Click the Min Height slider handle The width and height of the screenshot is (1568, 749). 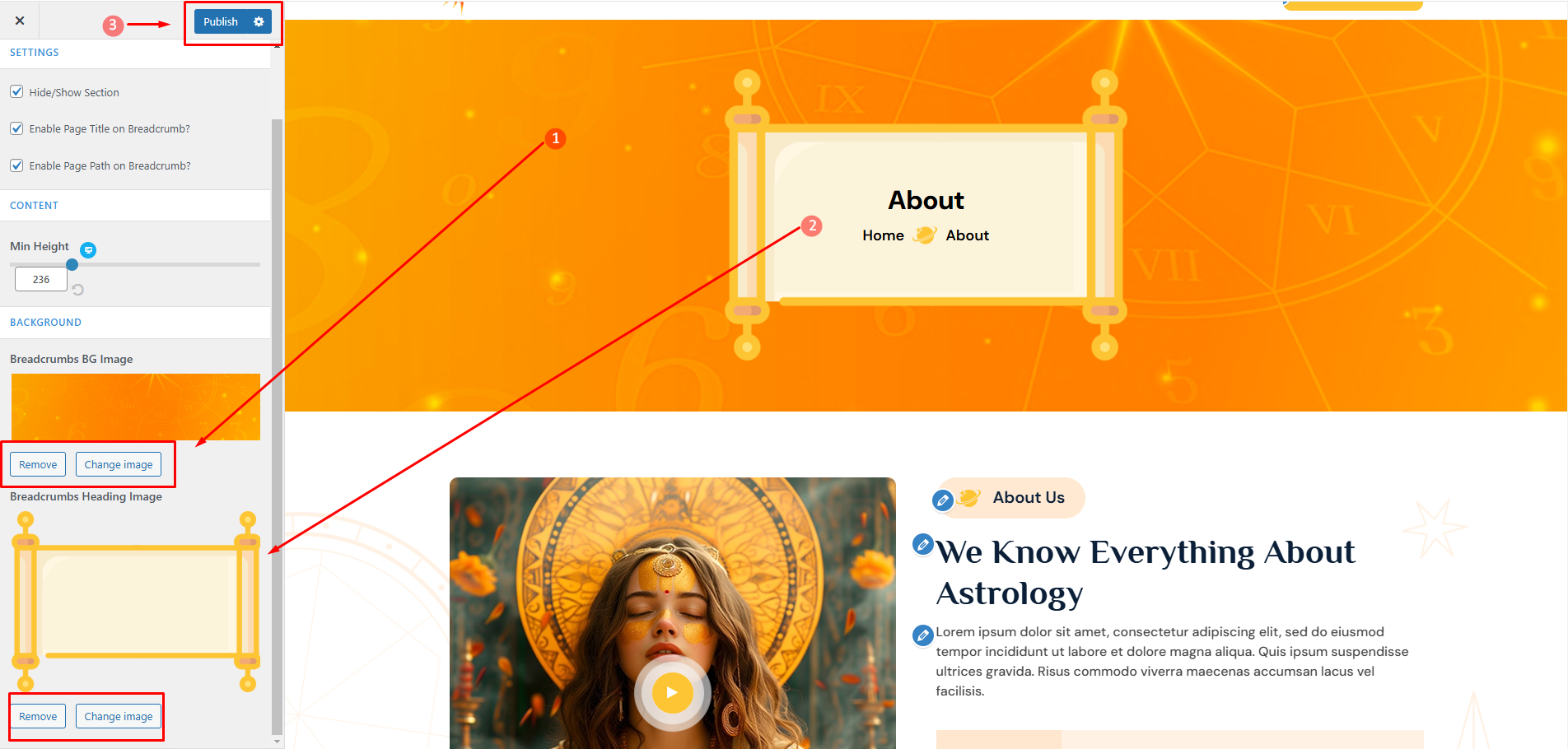(72, 264)
